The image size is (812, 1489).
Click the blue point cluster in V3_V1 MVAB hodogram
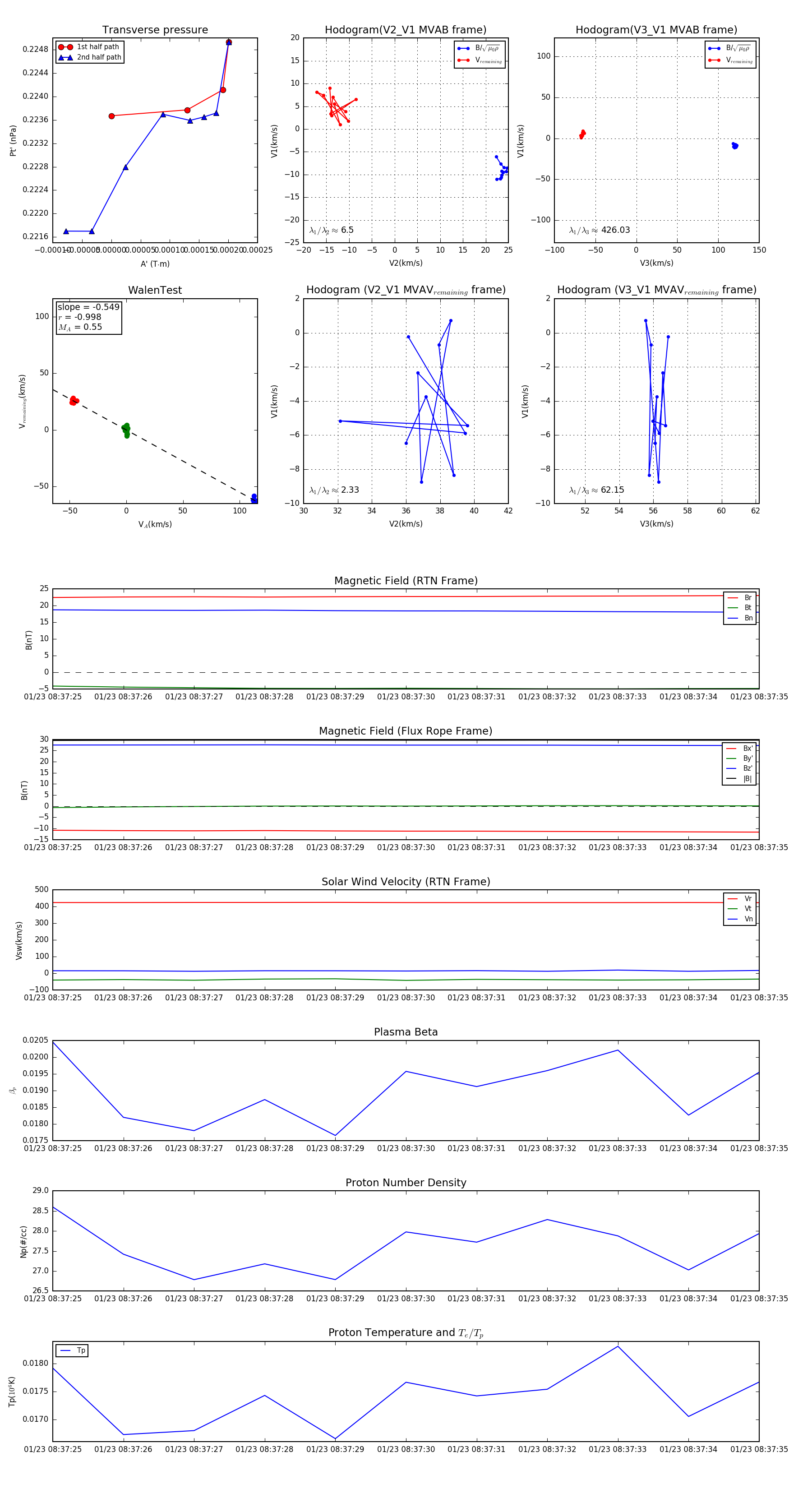pos(734,146)
